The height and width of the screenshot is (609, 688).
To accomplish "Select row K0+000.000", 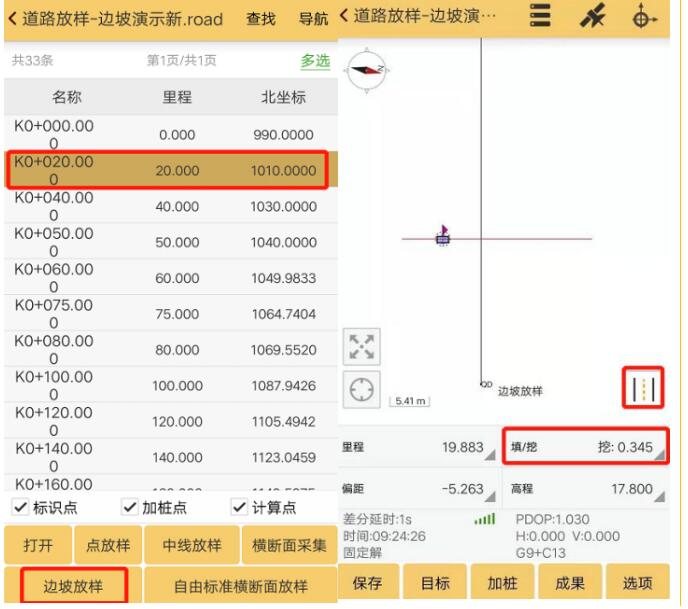I will (171, 134).
